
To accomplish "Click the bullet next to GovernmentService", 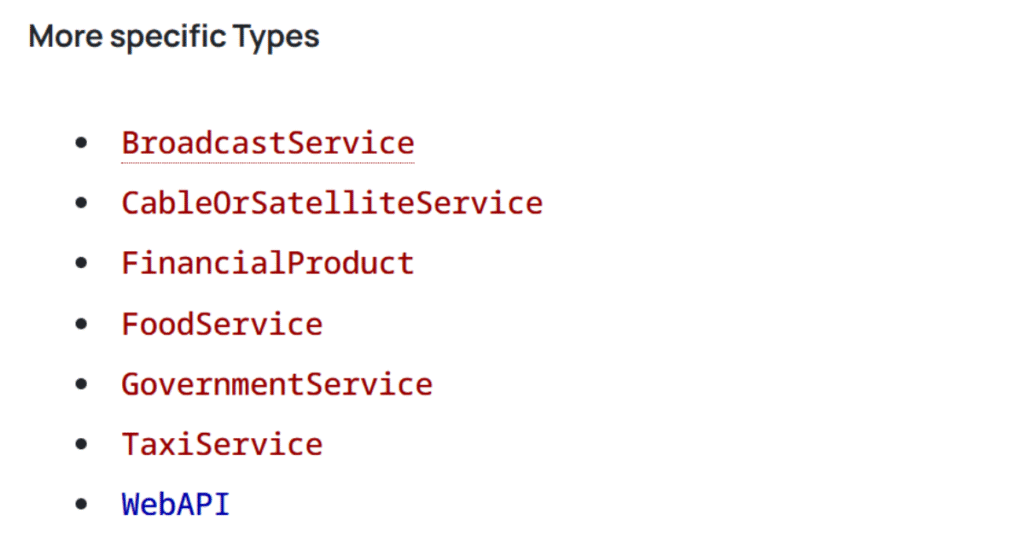I will pyautogui.click(x=81, y=385).
